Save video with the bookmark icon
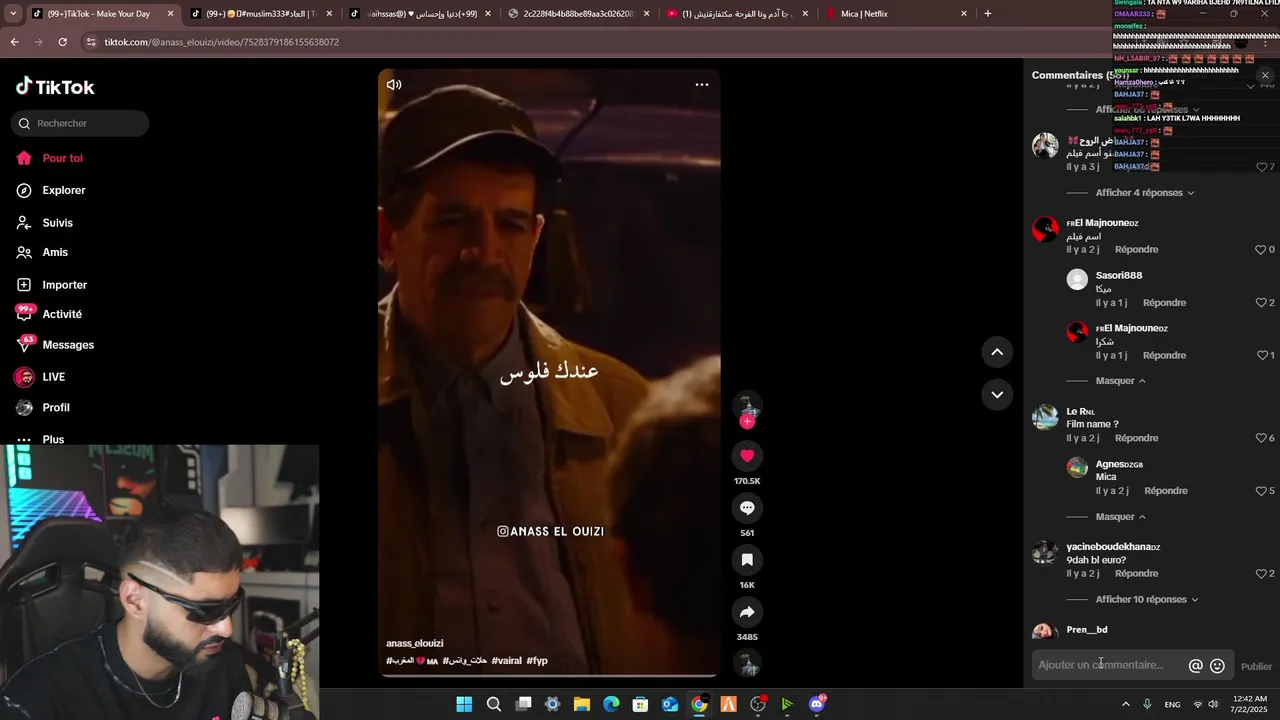The height and width of the screenshot is (720, 1280). [747, 560]
